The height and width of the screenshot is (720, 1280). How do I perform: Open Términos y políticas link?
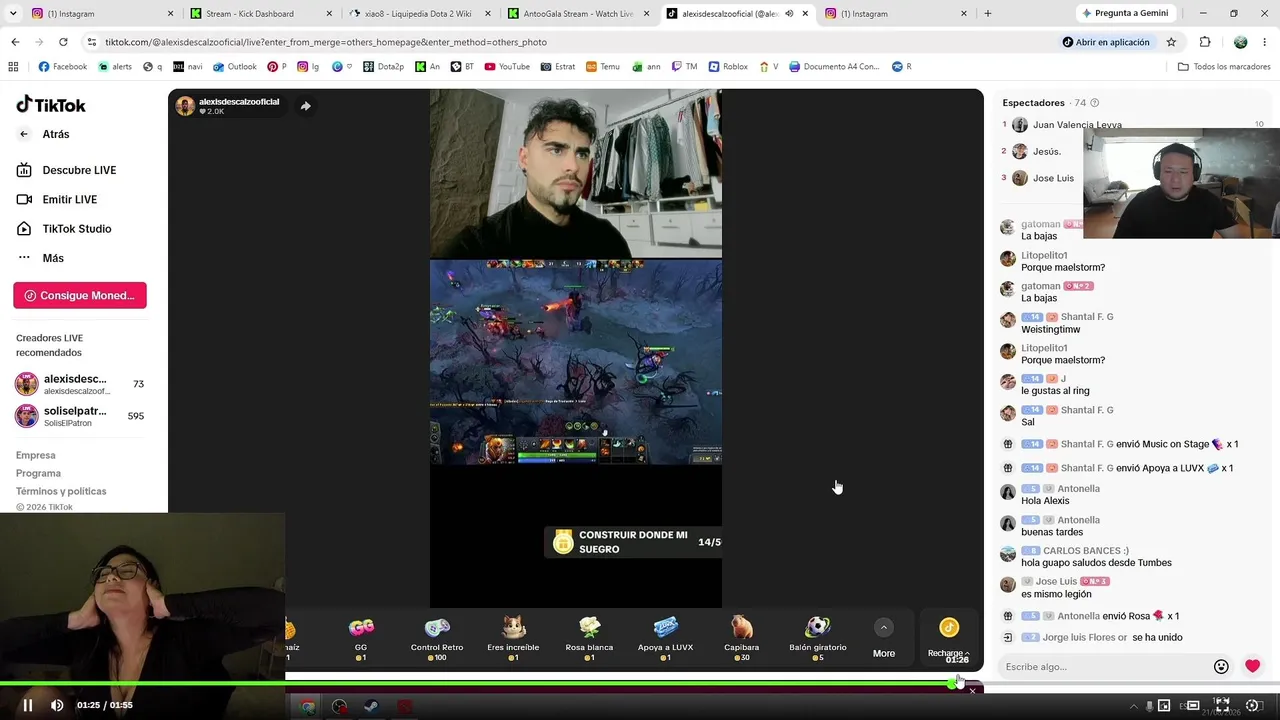pos(61,491)
